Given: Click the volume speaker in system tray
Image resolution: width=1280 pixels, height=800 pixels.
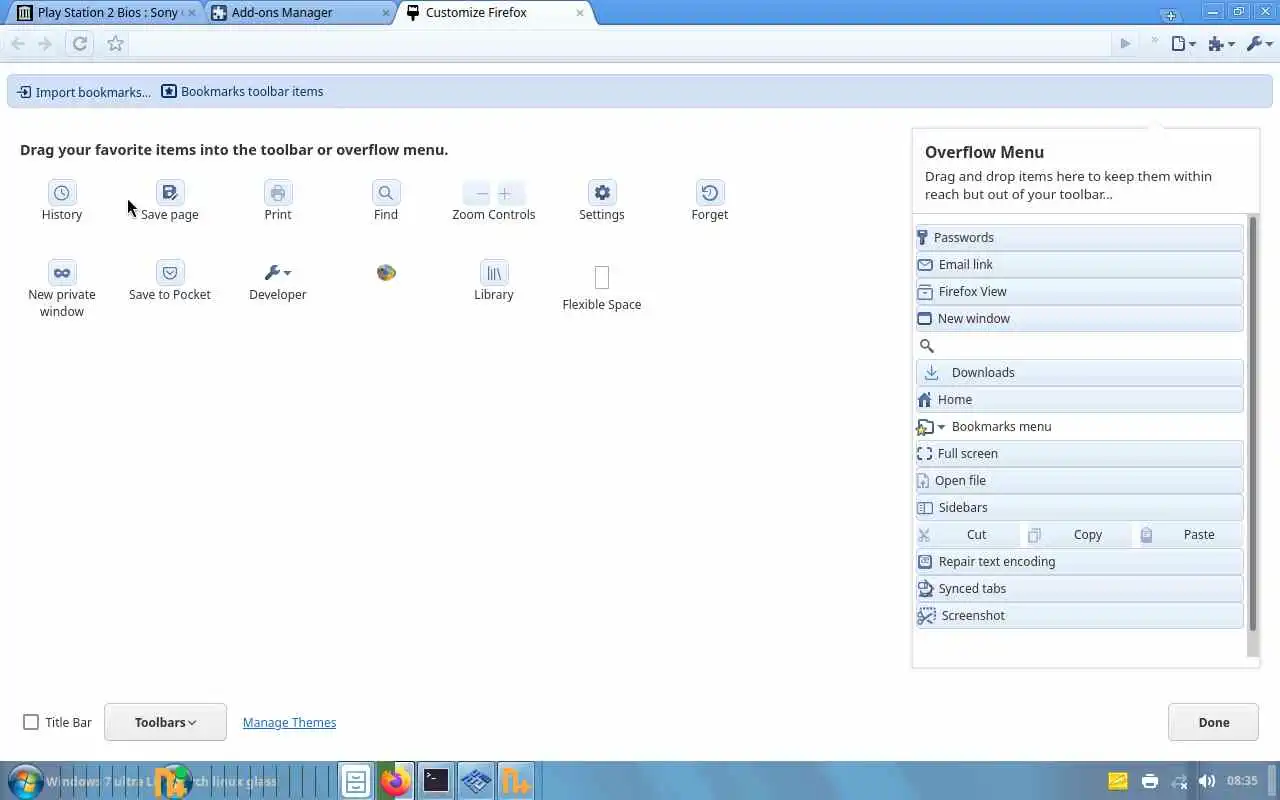Looking at the screenshot, I should pos(1207,781).
